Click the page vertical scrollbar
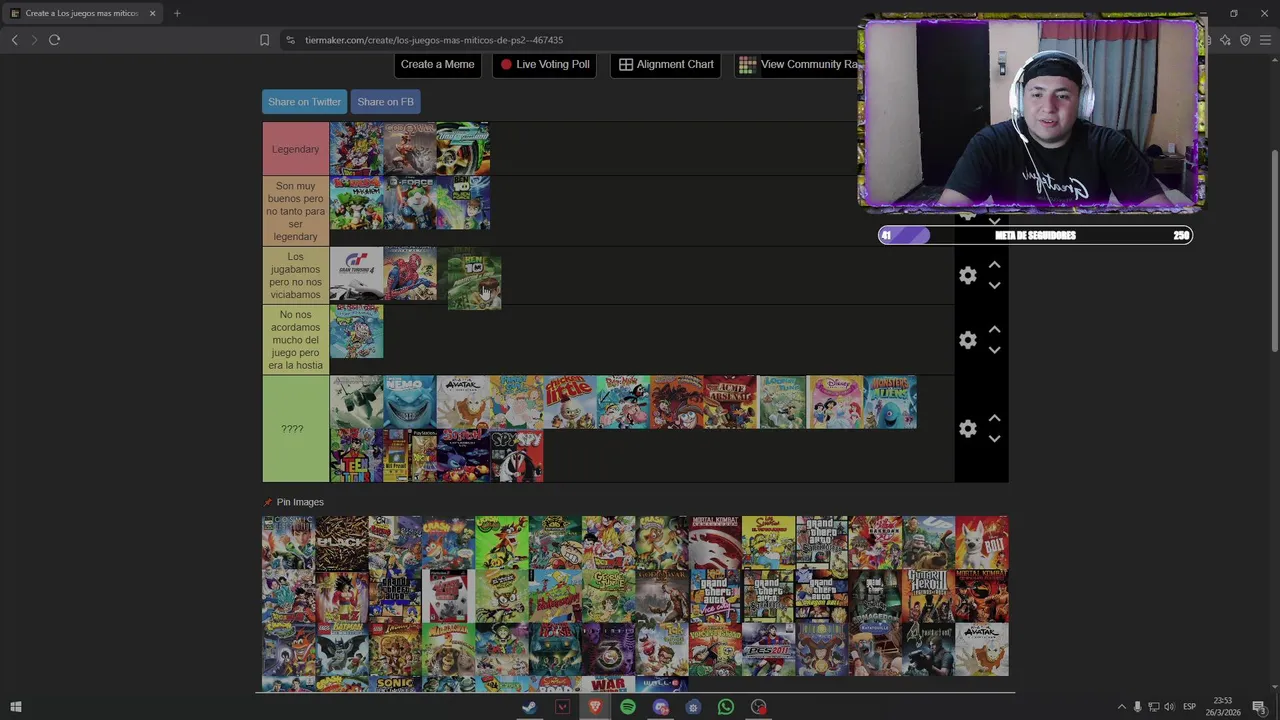Image resolution: width=1280 pixels, height=720 pixels. pyautogui.click(x=1274, y=250)
